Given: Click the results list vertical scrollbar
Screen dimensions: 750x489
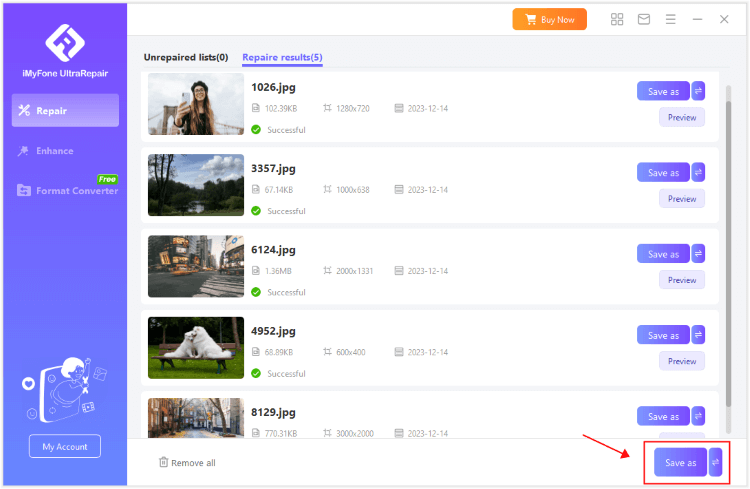Looking at the screenshot, I should click(728, 254).
